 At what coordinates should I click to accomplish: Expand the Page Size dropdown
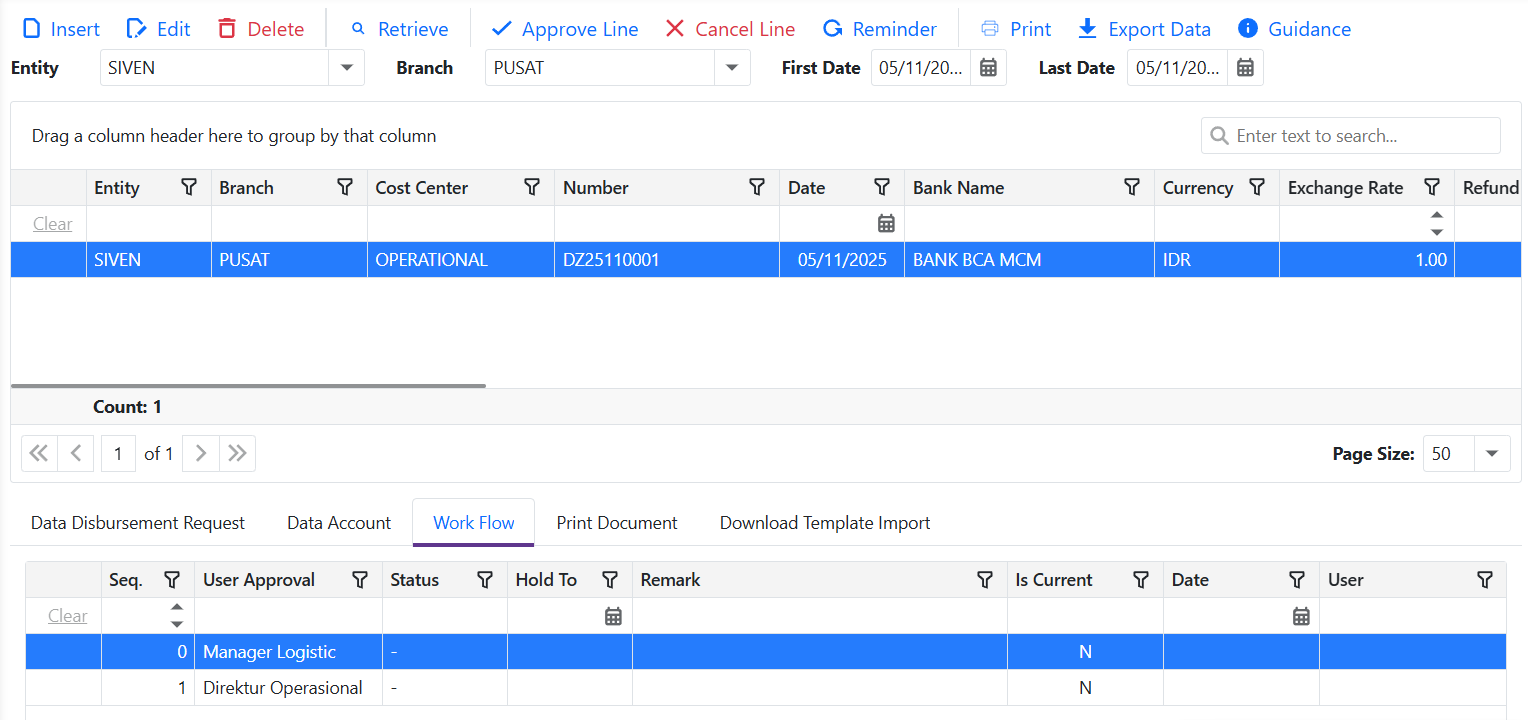coord(1492,453)
